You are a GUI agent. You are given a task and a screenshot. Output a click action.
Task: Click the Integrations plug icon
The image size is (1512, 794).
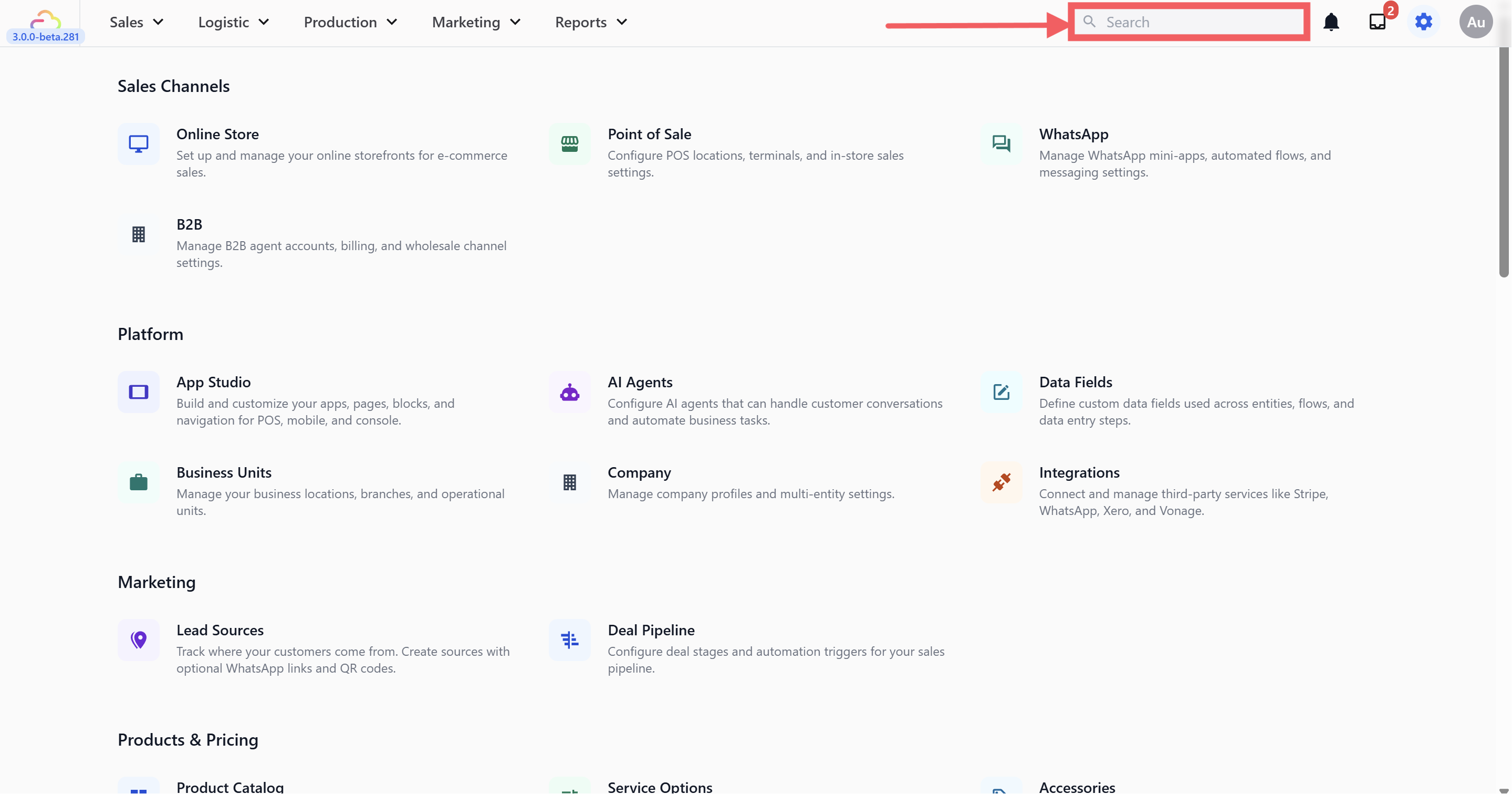click(1001, 483)
